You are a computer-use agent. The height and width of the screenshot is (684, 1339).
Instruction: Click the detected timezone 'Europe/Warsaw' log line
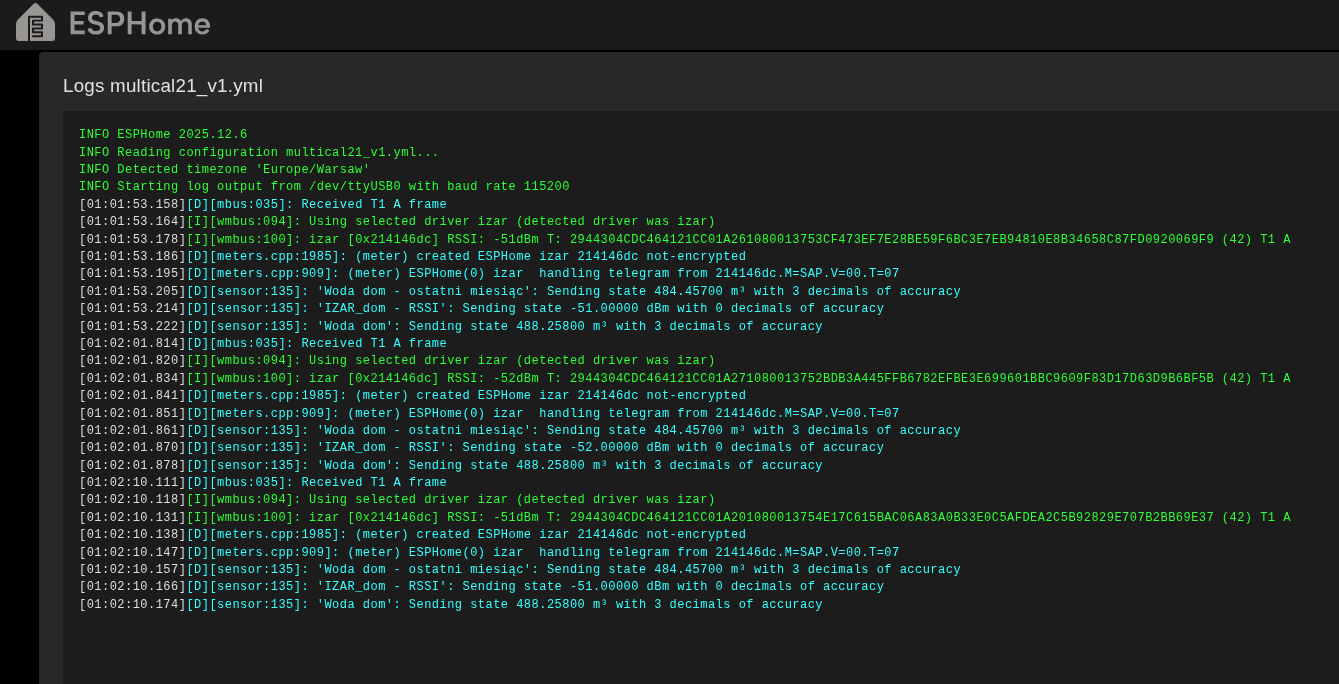[x=225, y=170]
